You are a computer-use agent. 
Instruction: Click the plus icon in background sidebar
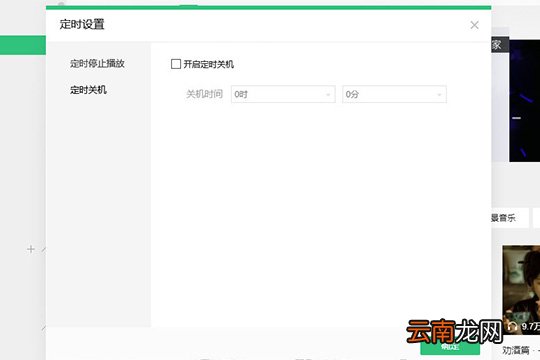31,249
